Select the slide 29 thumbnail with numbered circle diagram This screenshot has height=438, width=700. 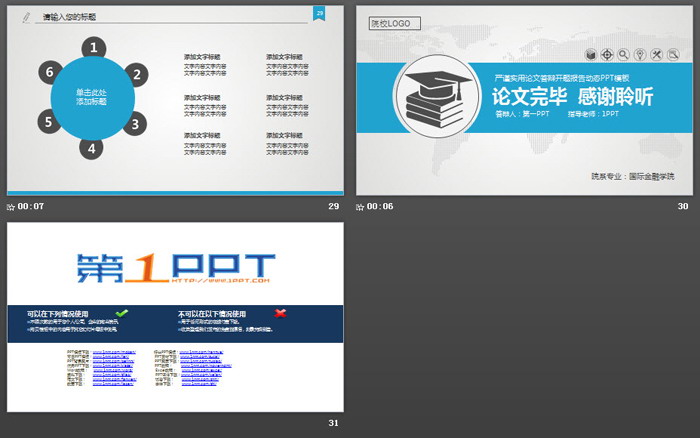click(175, 100)
